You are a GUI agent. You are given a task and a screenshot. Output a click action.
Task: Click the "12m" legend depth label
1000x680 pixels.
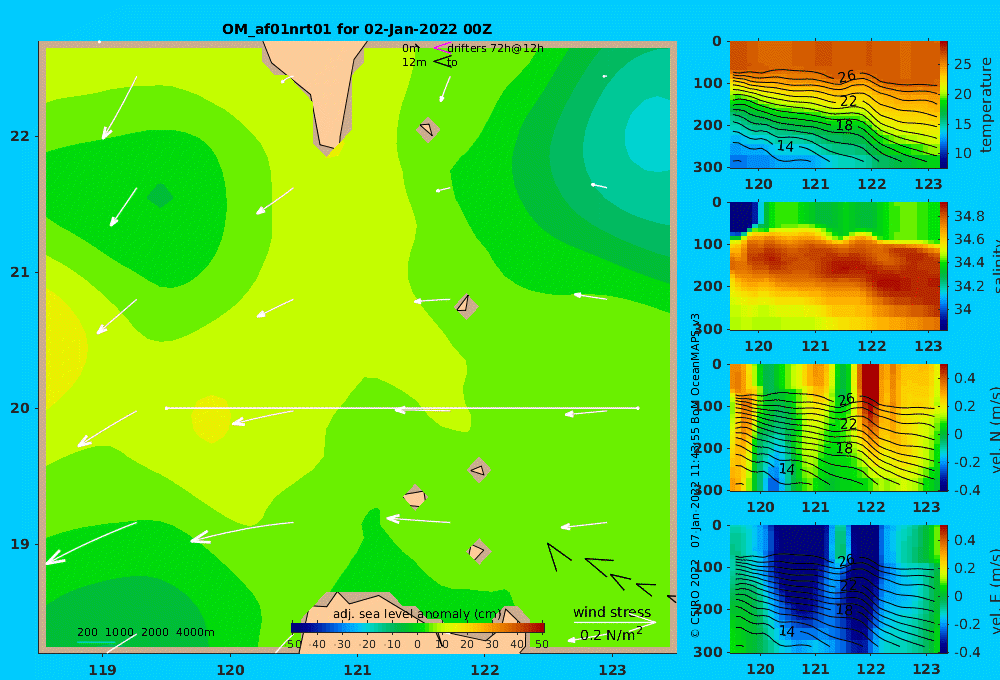tap(414, 63)
